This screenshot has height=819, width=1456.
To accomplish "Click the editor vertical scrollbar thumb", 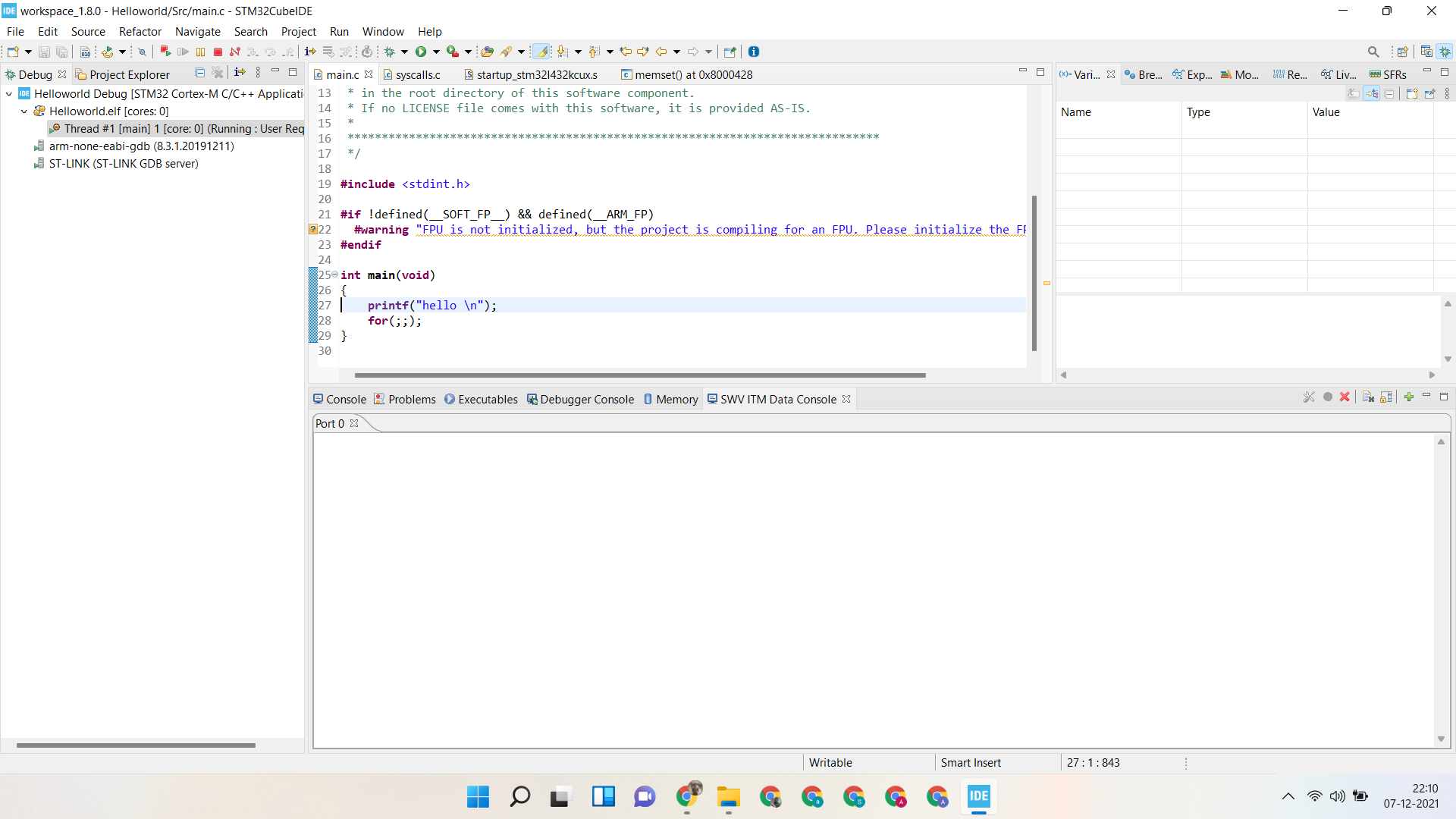I will [x=1034, y=273].
